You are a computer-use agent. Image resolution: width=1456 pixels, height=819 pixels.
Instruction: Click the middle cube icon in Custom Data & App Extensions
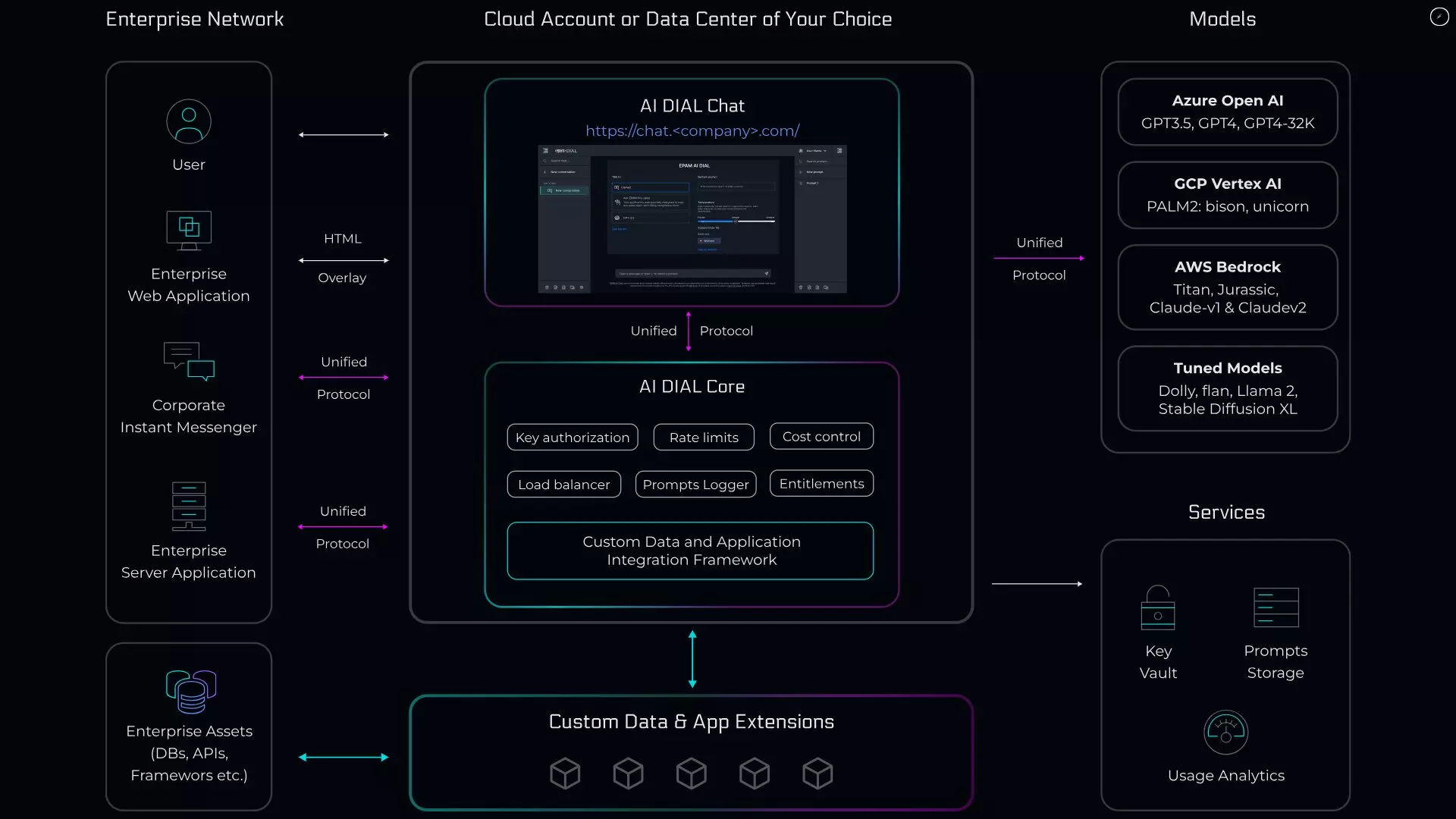pyautogui.click(x=692, y=773)
